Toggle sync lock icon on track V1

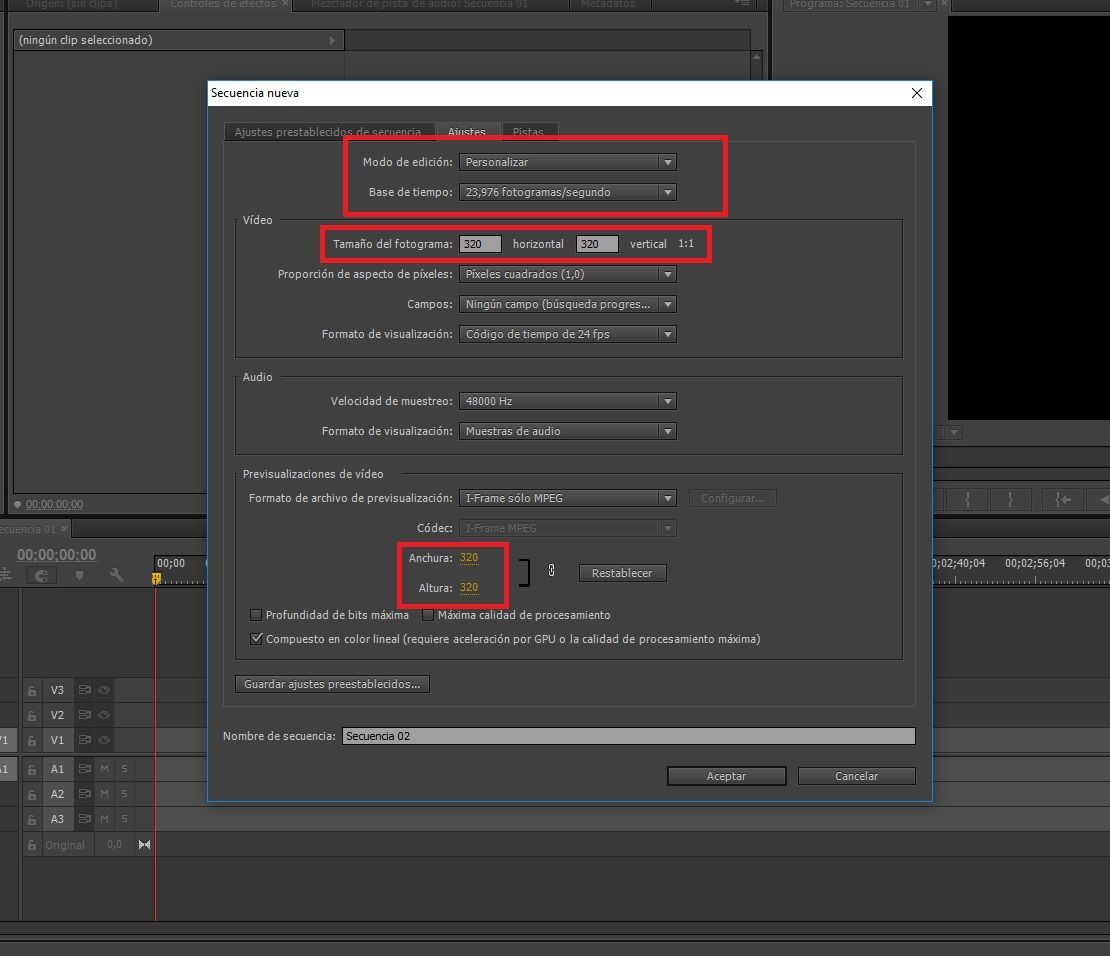click(x=85, y=740)
